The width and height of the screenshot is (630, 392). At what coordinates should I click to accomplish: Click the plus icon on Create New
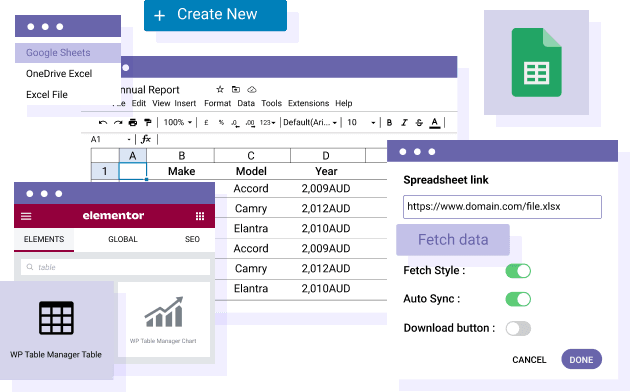(160, 16)
